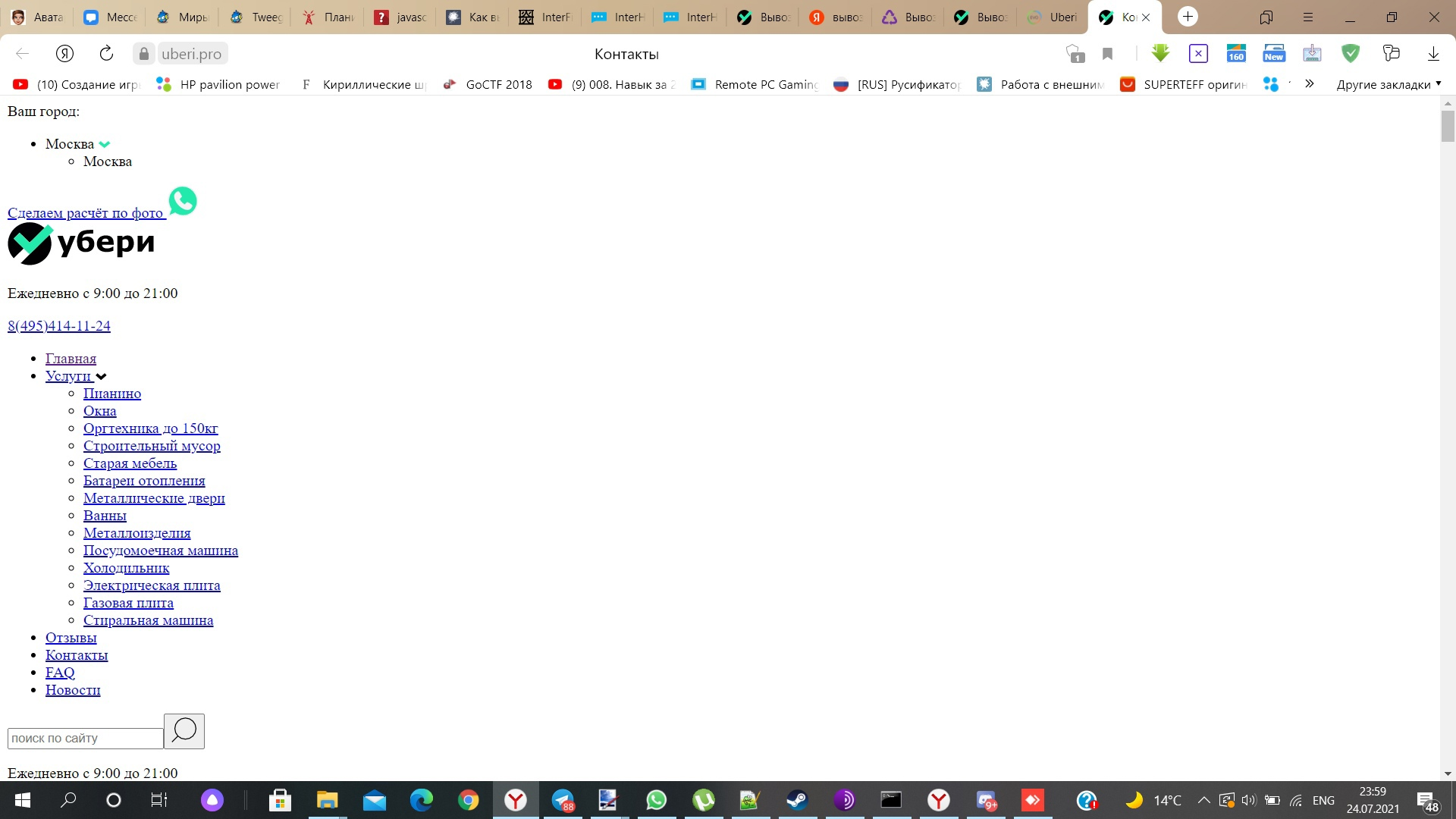Show hidden bookmarks with double chevron

1310,83
